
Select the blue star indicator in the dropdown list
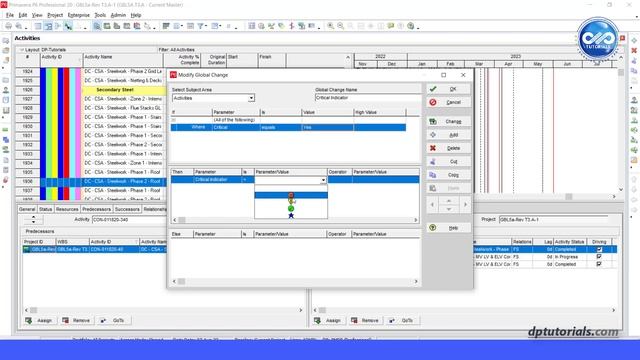291,215
